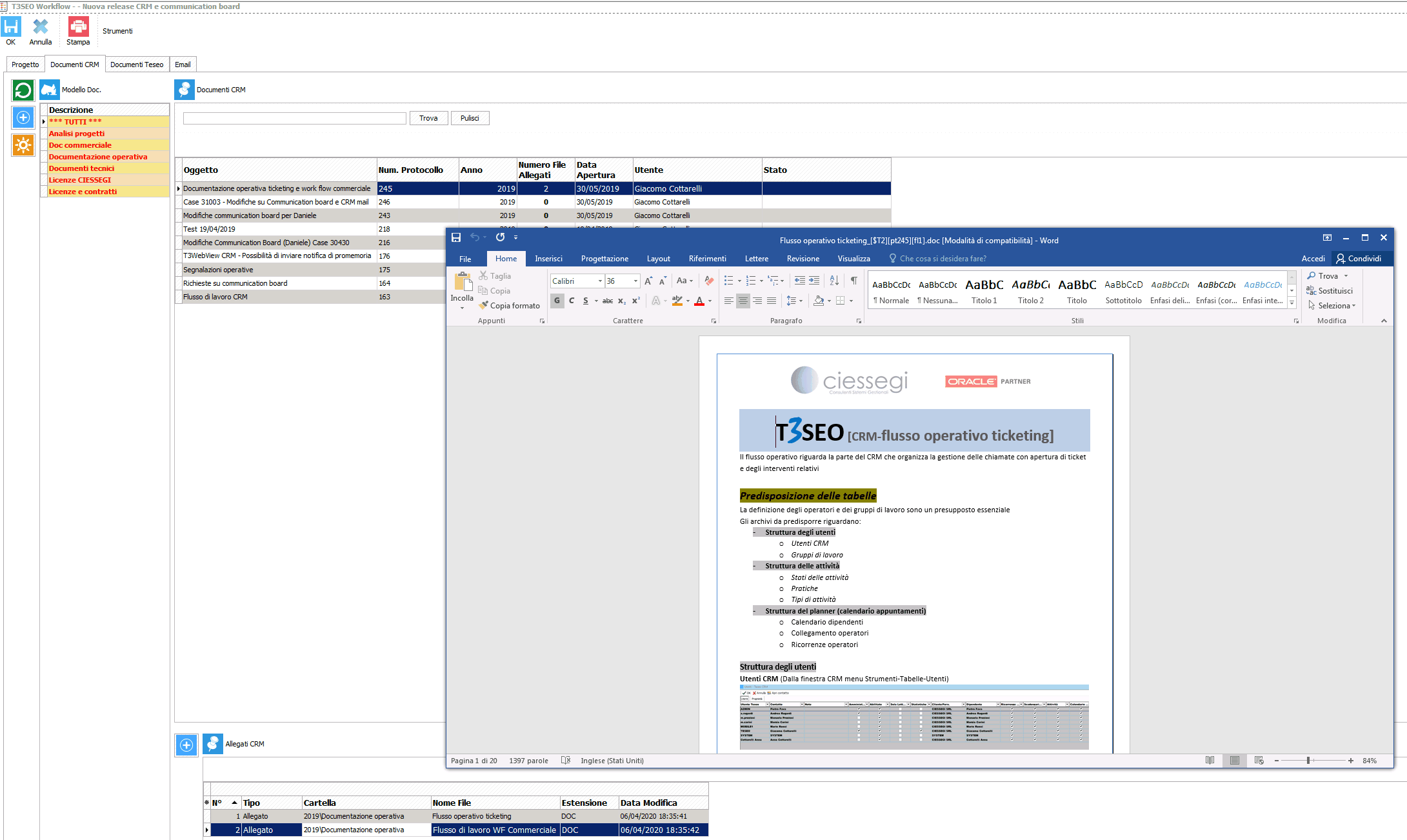Switch to the Email tab in T3SEO
Image resolution: width=1407 pixels, height=840 pixels.
coord(183,65)
